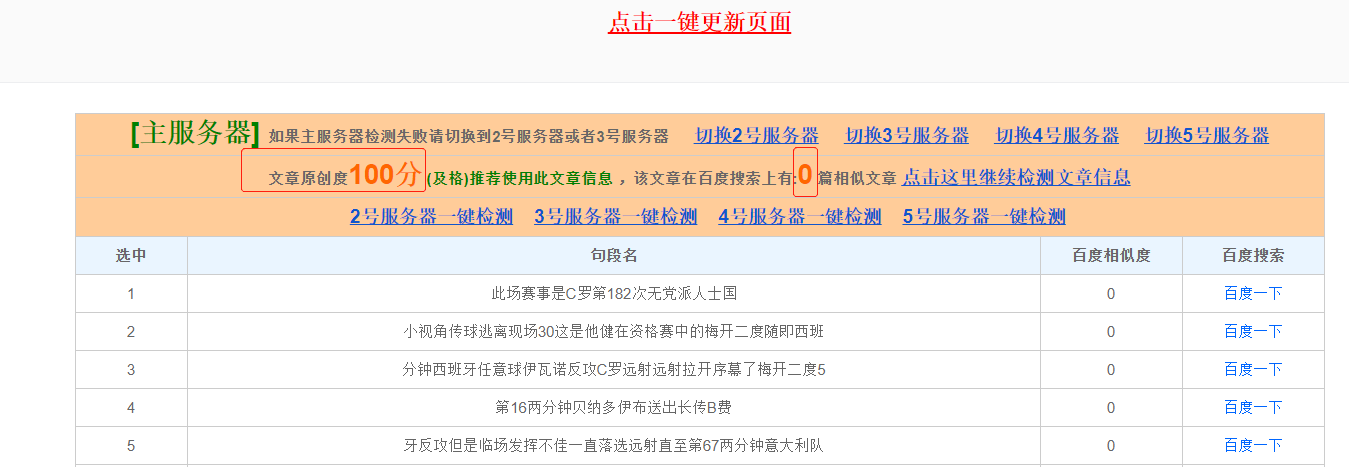
Task: Run 2号服务器一键检测
Action: point(431,217)
